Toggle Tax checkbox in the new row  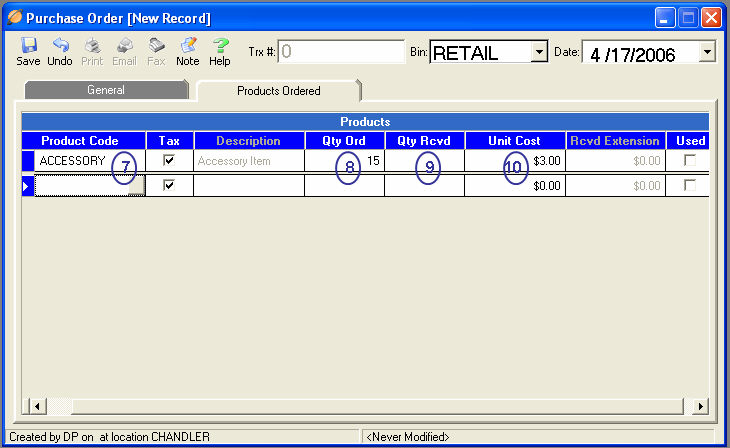point(169,185)
